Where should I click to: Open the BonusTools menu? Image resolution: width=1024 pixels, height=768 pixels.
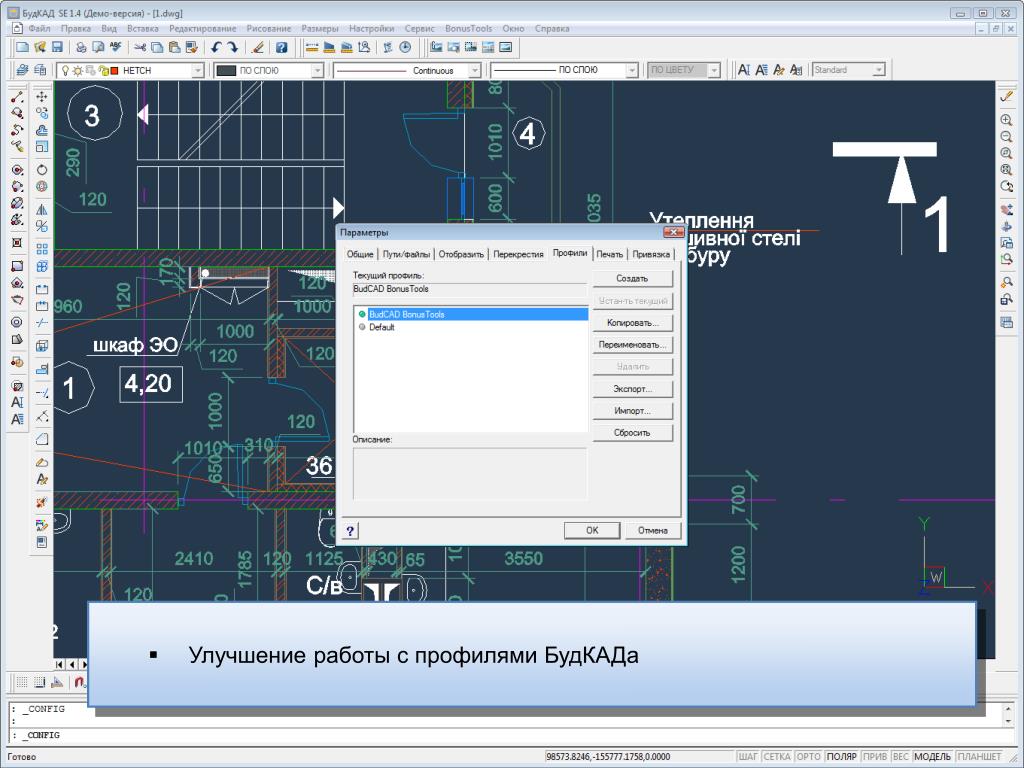click(468, 29)
